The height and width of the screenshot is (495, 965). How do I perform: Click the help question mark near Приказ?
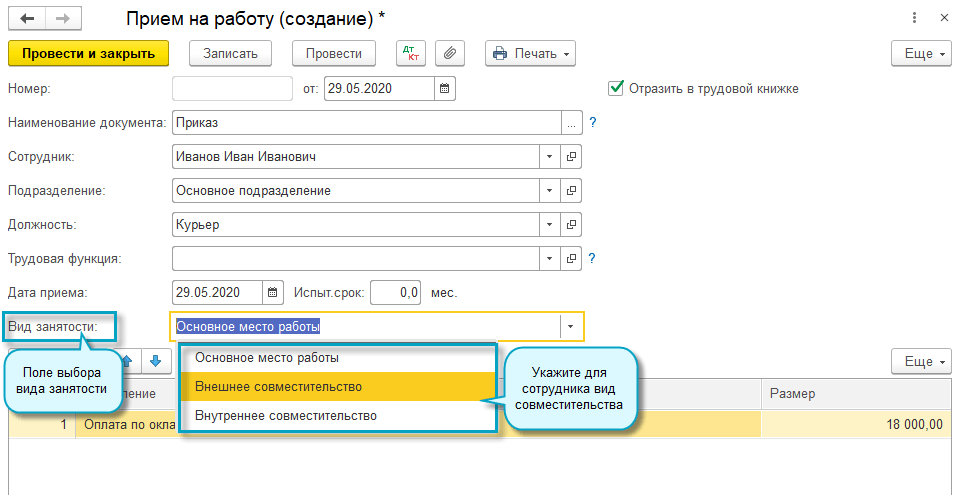point(592,123)
